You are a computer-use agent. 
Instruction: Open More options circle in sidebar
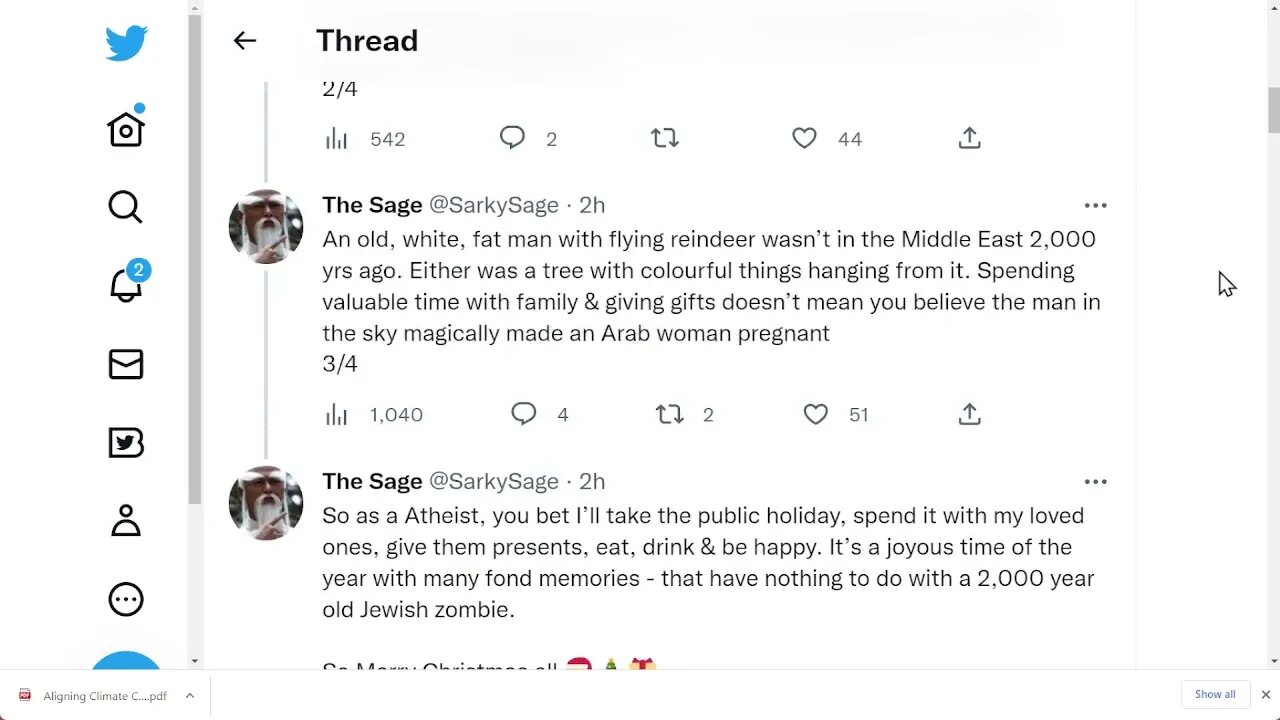tap(126, 599)
